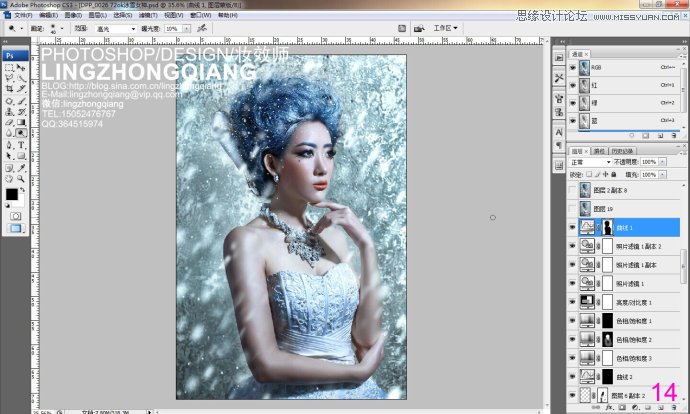Toggle Quick Mask mode
Screen dimensions: 690x414
16,216
